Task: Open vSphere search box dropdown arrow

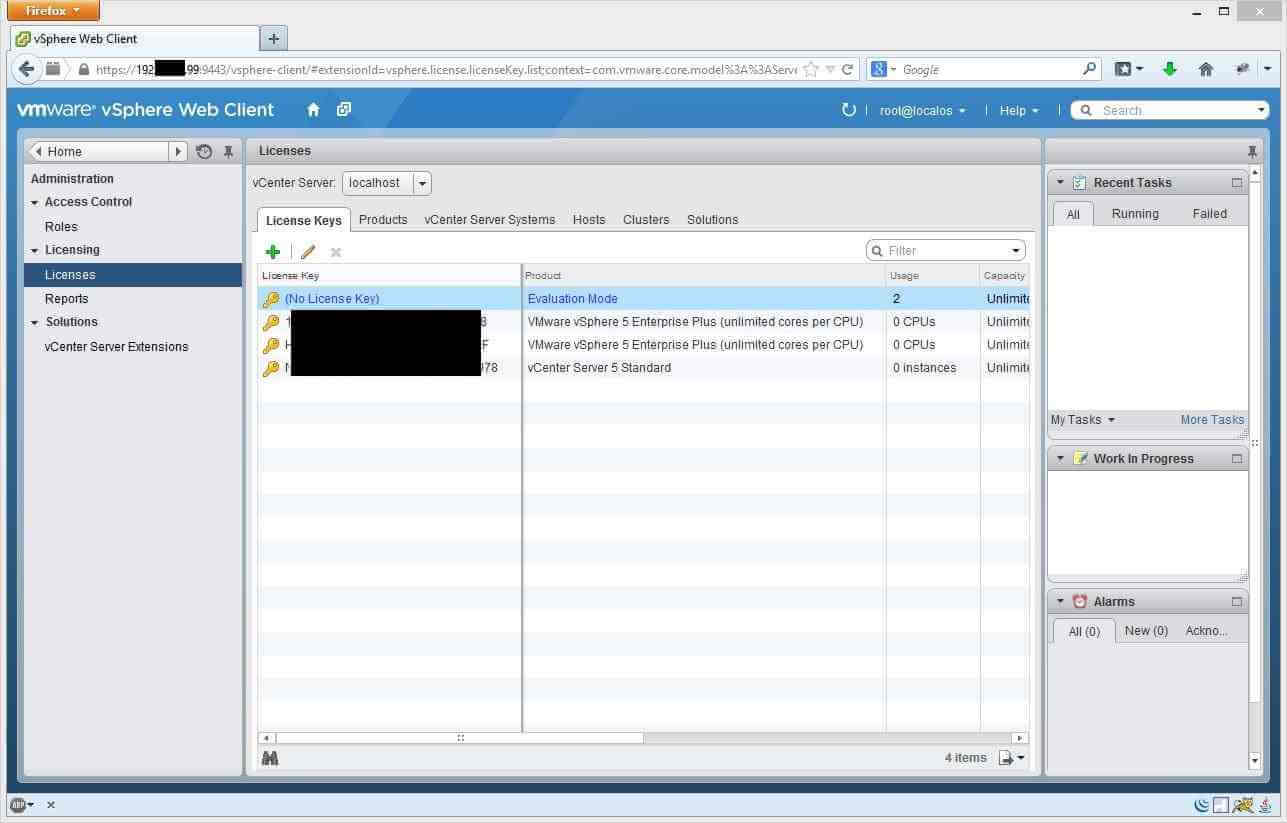Action: click(x=1260, y=111)
